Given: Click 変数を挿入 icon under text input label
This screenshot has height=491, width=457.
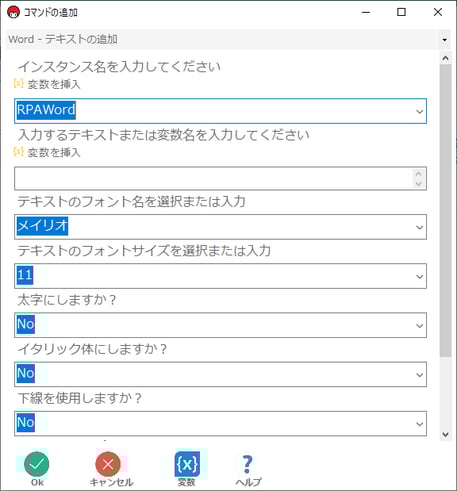Looking at the screenshot, I should [x=19, y=152].
